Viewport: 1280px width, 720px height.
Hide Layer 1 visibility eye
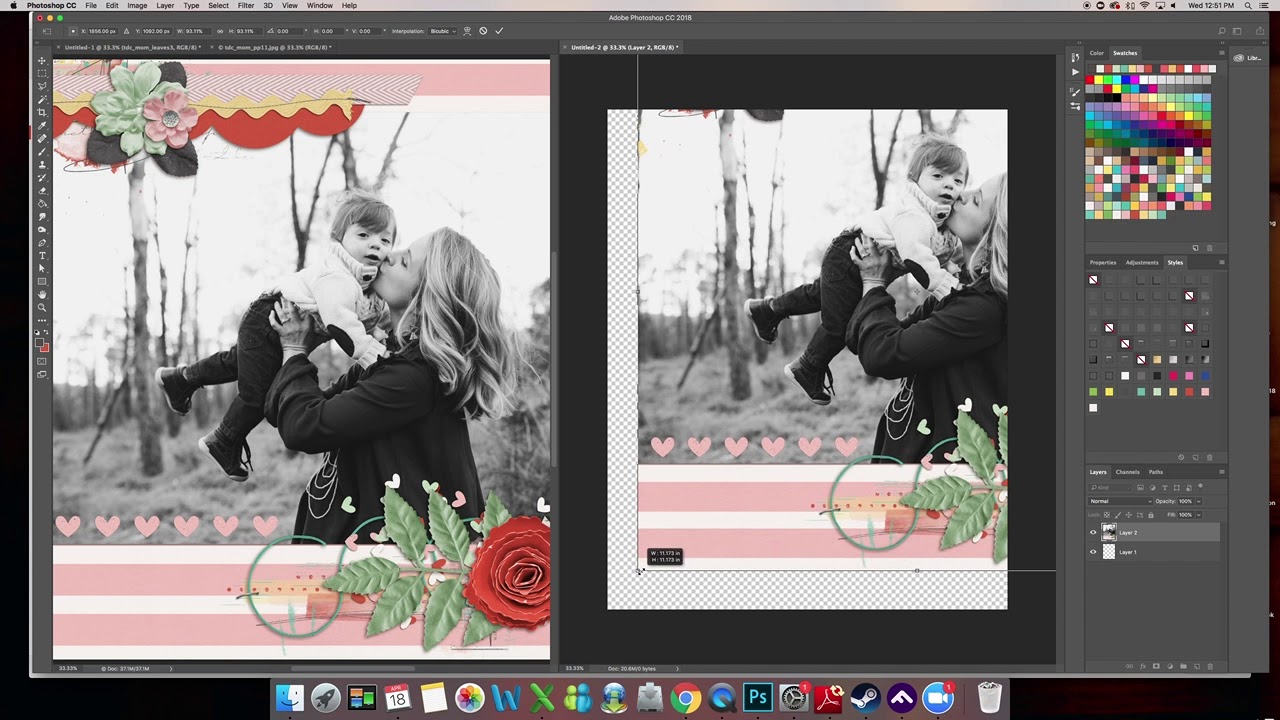[1093, 552]
